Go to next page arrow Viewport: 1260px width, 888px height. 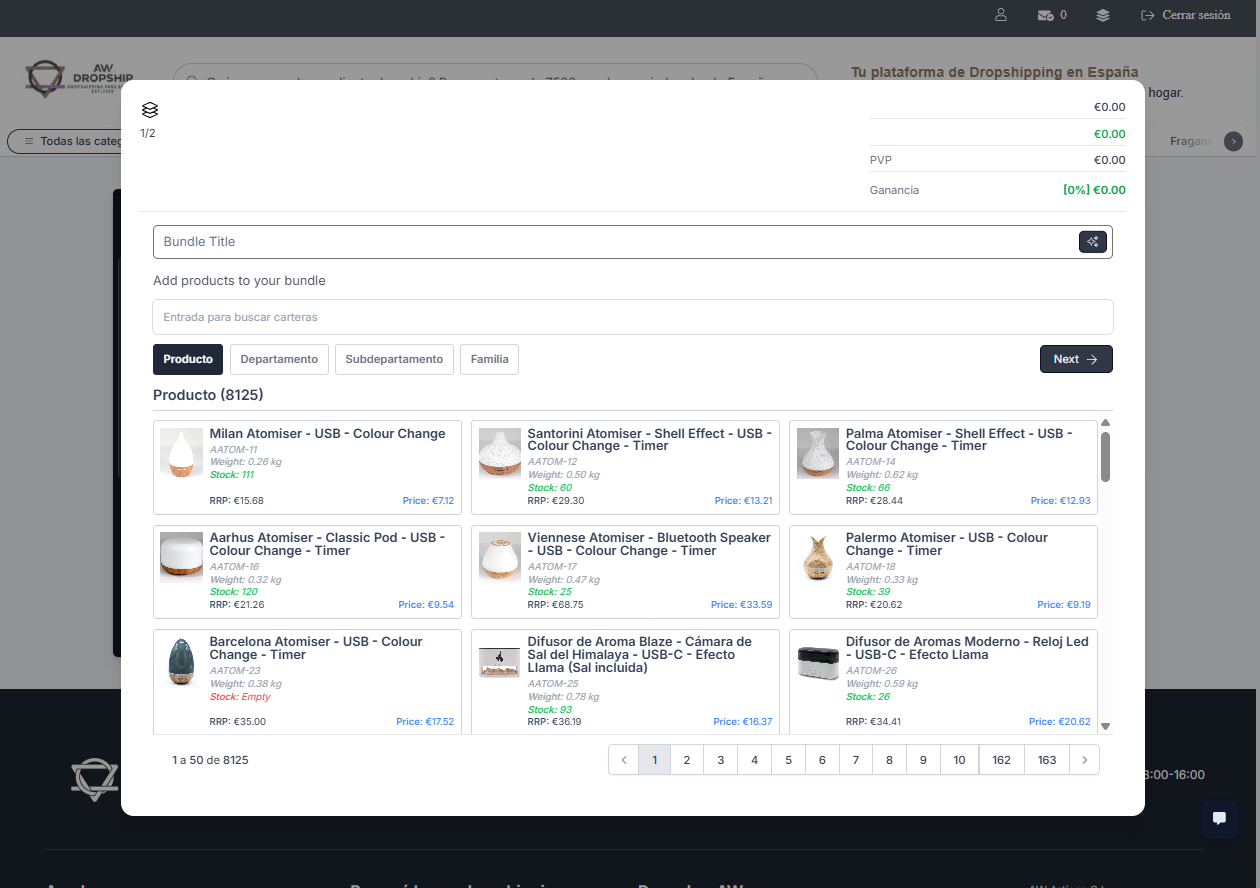coord(1085,760)
